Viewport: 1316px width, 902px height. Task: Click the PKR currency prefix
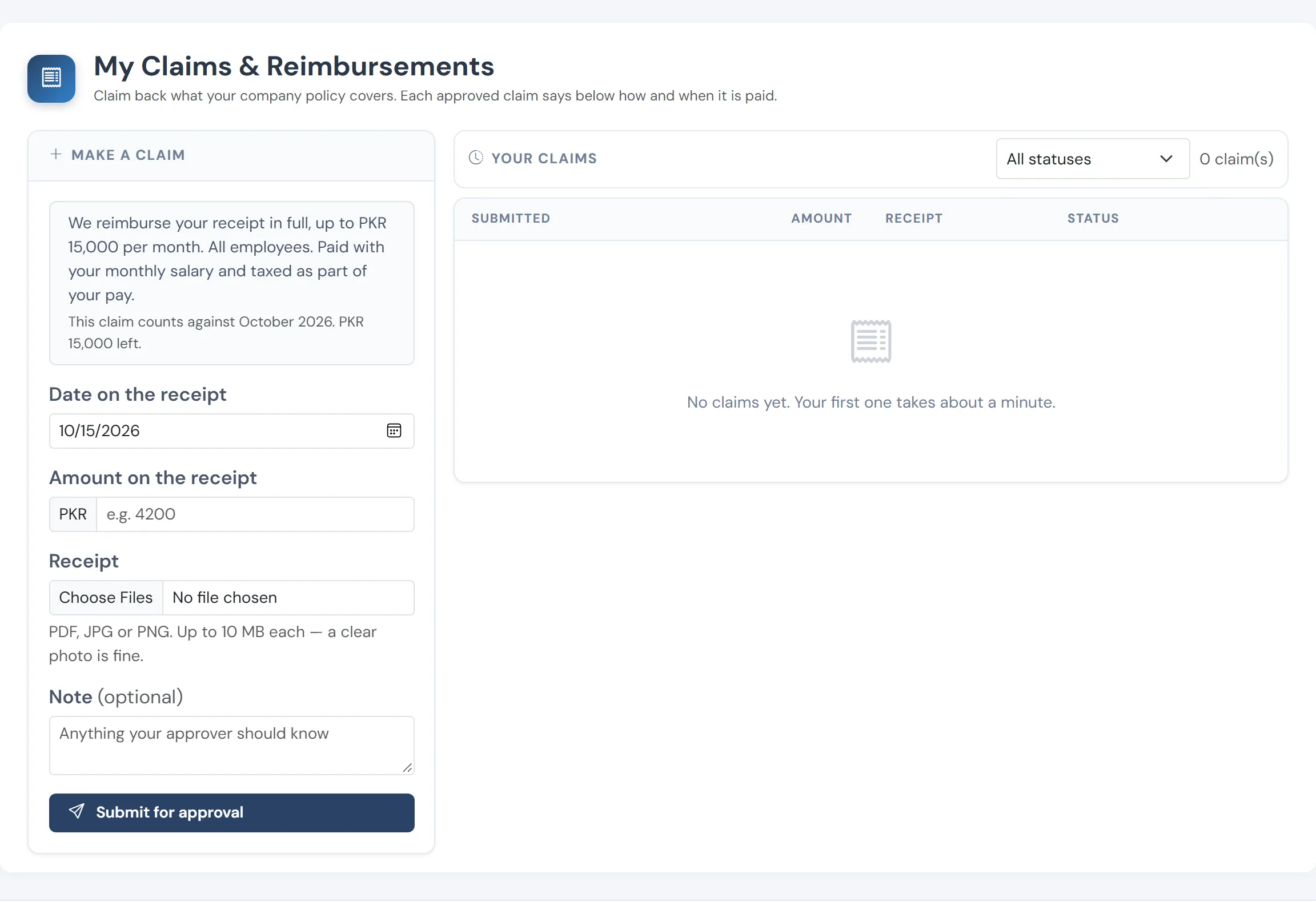[73, 514]
